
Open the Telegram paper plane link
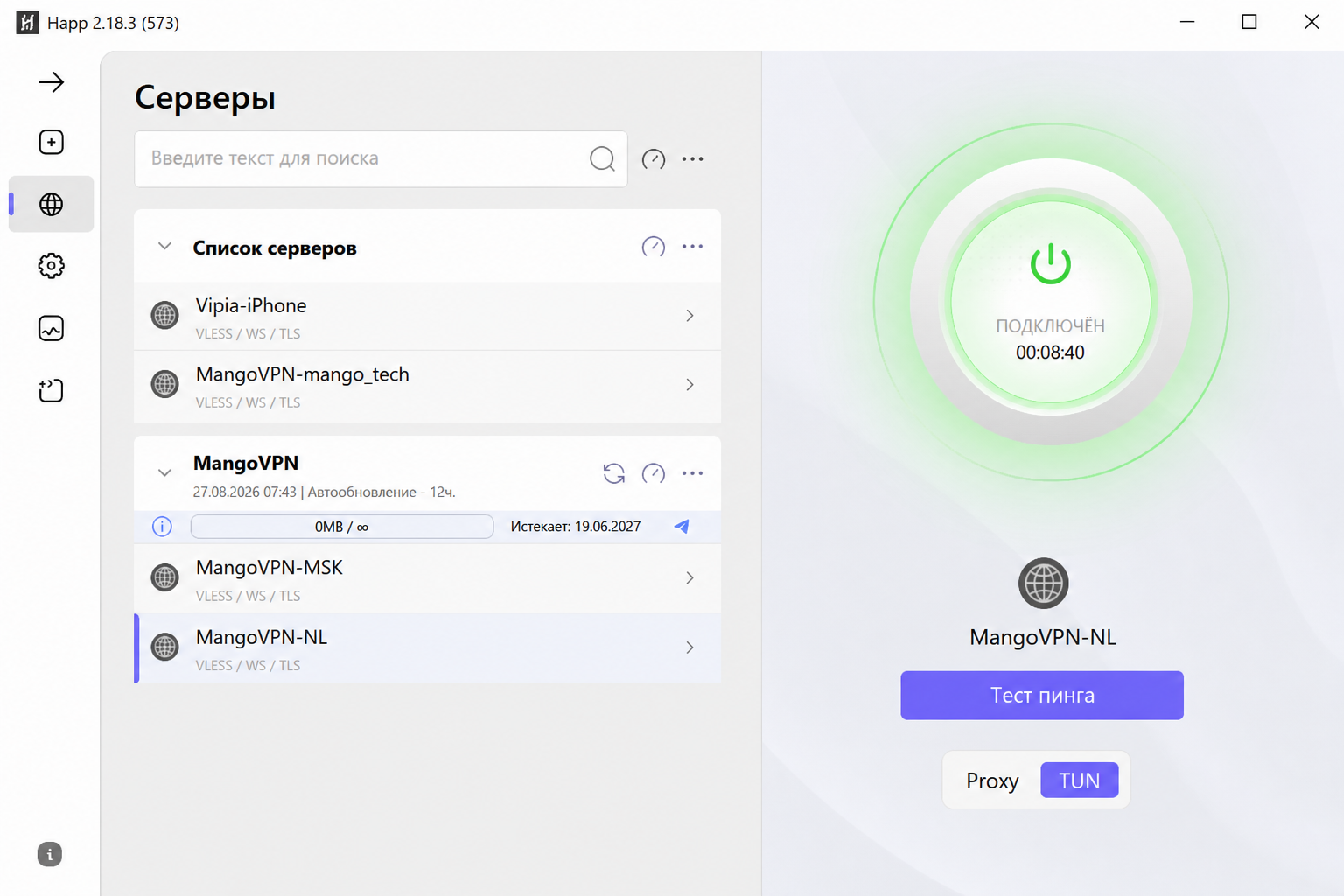click(x=682, y=526)
